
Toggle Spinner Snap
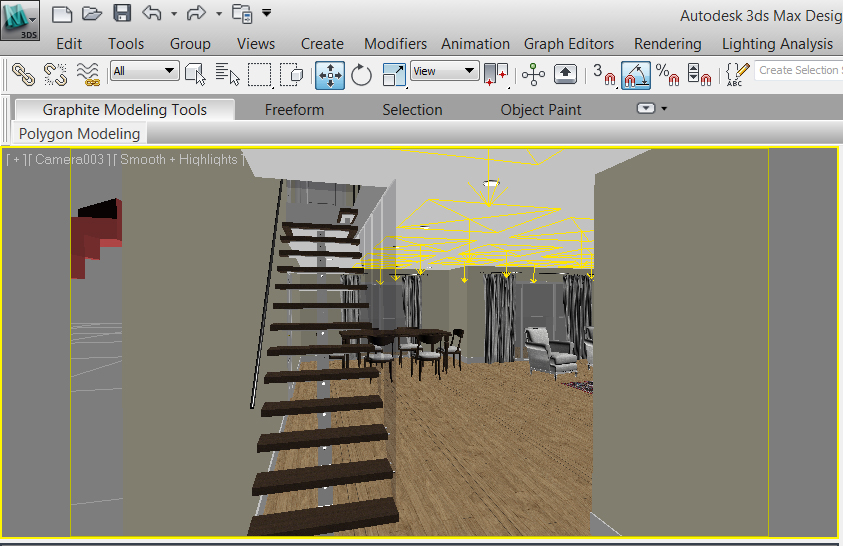point(699,75)
